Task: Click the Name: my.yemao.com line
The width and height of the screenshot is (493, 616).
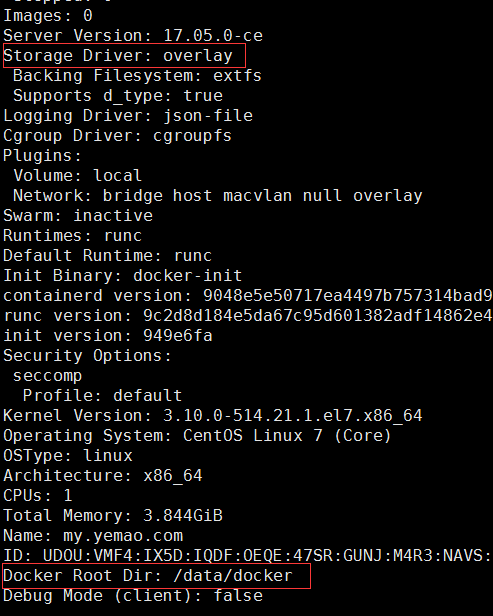Action: click(x=93, y=535)
